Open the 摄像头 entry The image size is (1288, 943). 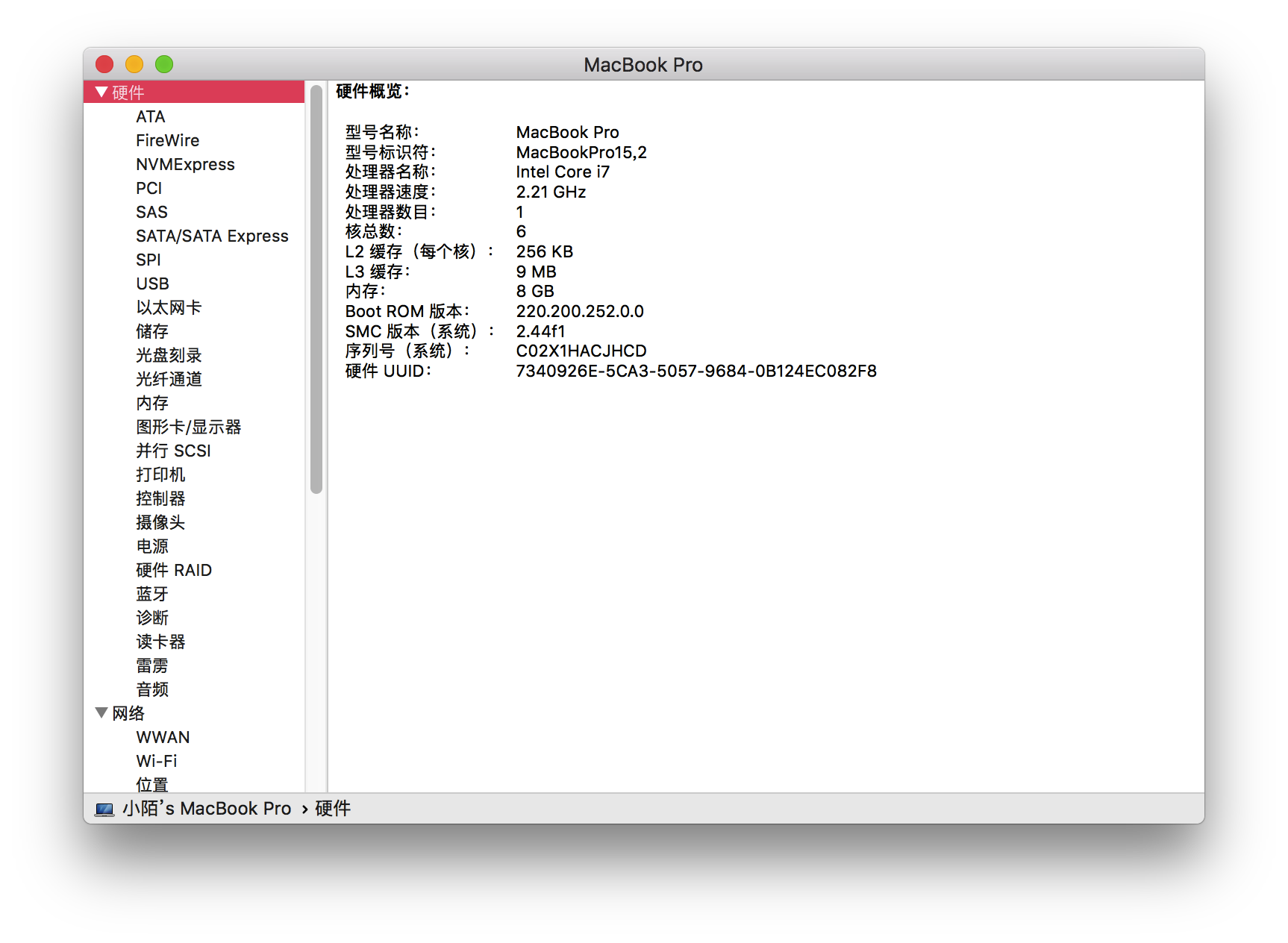pos(160,522)
